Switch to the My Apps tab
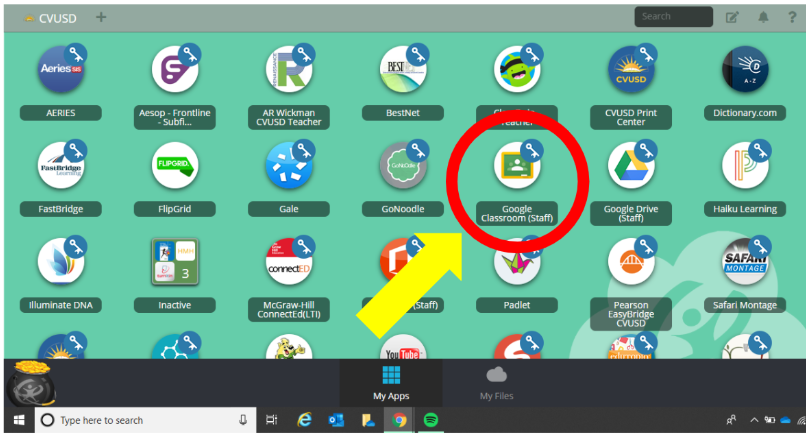Image resolution: width=806 pixels, height=438 pixels. pyautogui.click(x=391, y=383)
